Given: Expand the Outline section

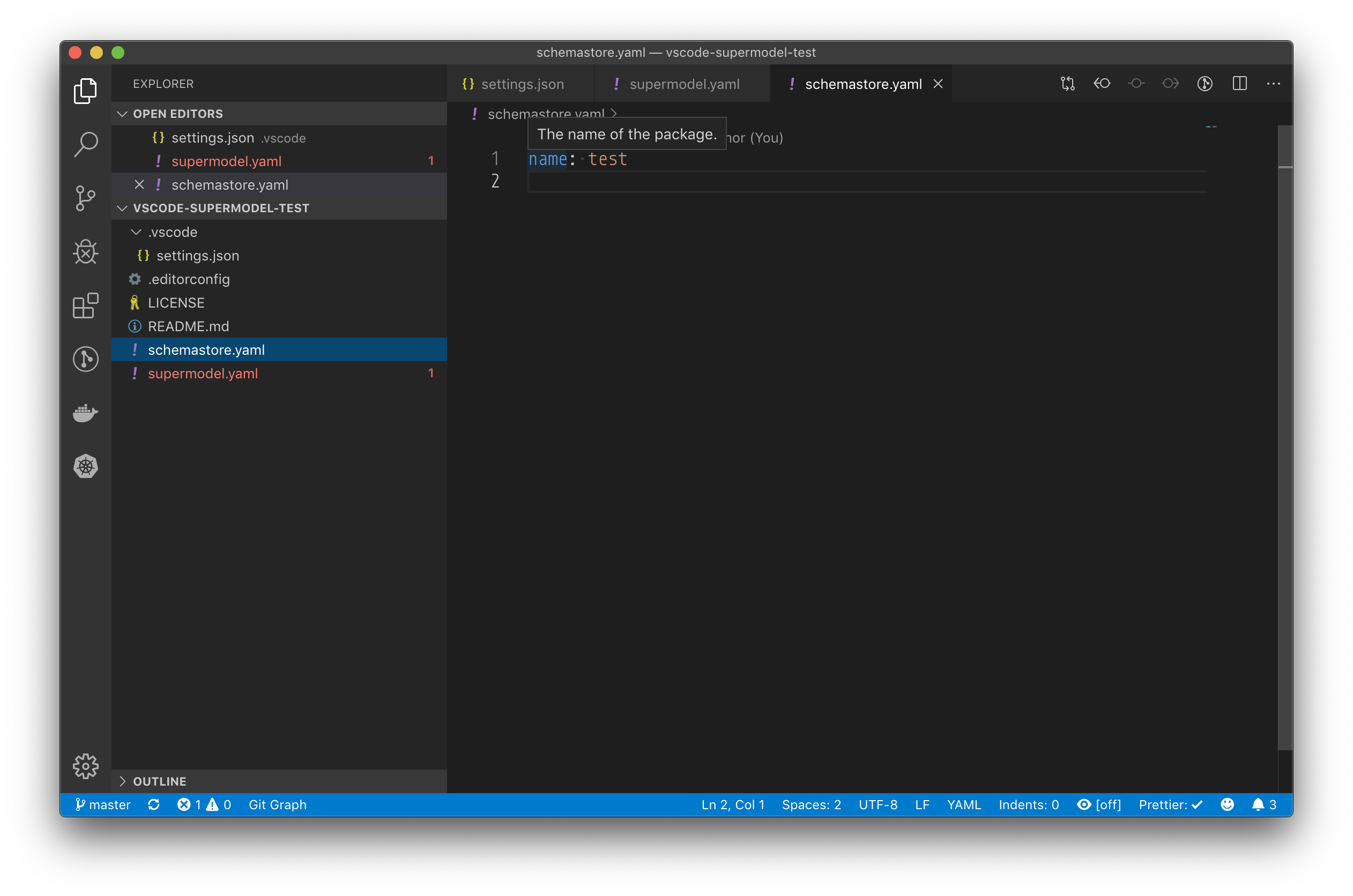Looking at the screenshot, I should click(x=279, y=781).
